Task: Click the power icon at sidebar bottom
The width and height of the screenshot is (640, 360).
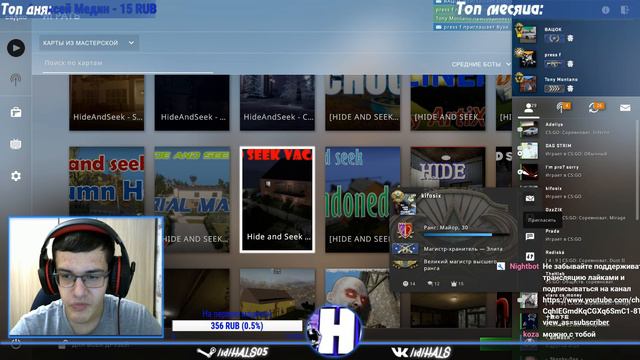Action: click(x=16, y=344)
